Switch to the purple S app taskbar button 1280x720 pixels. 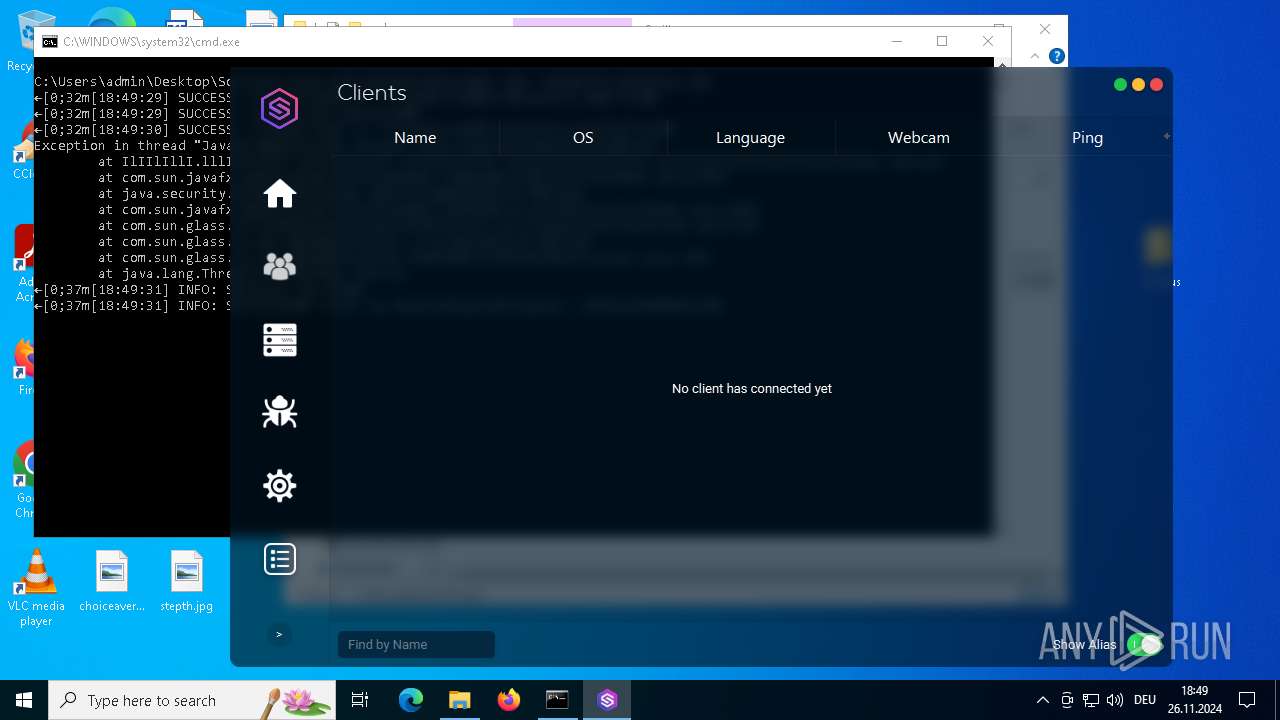pyautogui.click(x=607, y=700)
